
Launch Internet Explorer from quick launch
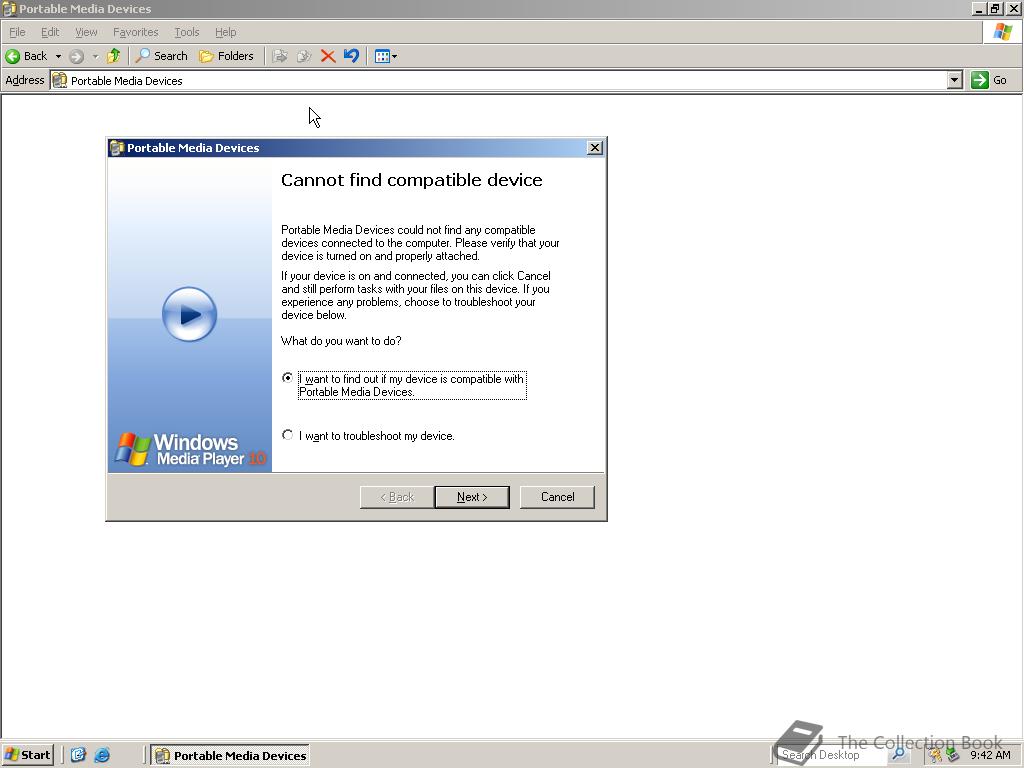103,755
